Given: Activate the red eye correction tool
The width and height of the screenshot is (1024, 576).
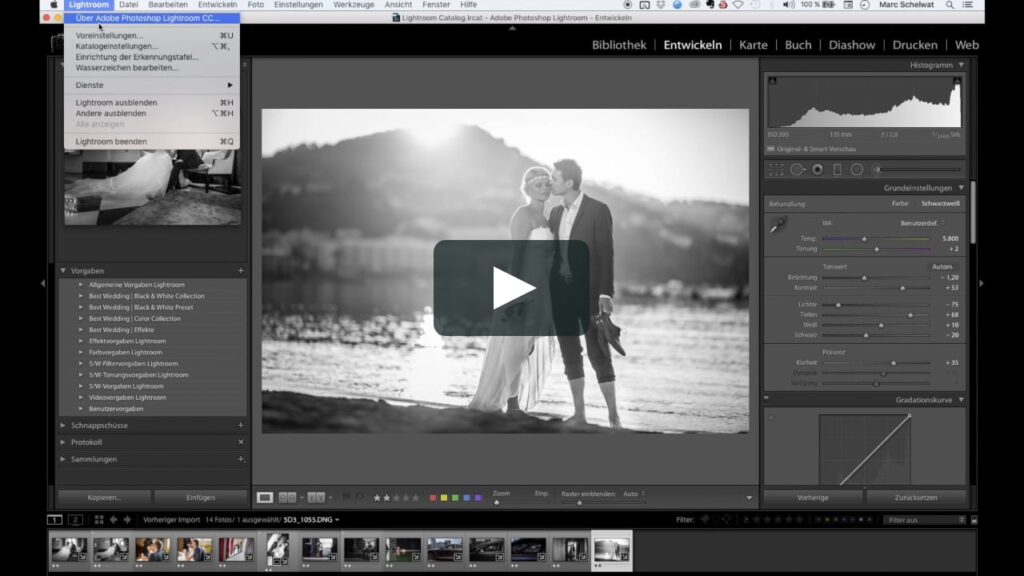Looking at the screenshot, I should [x=817, y=170].
